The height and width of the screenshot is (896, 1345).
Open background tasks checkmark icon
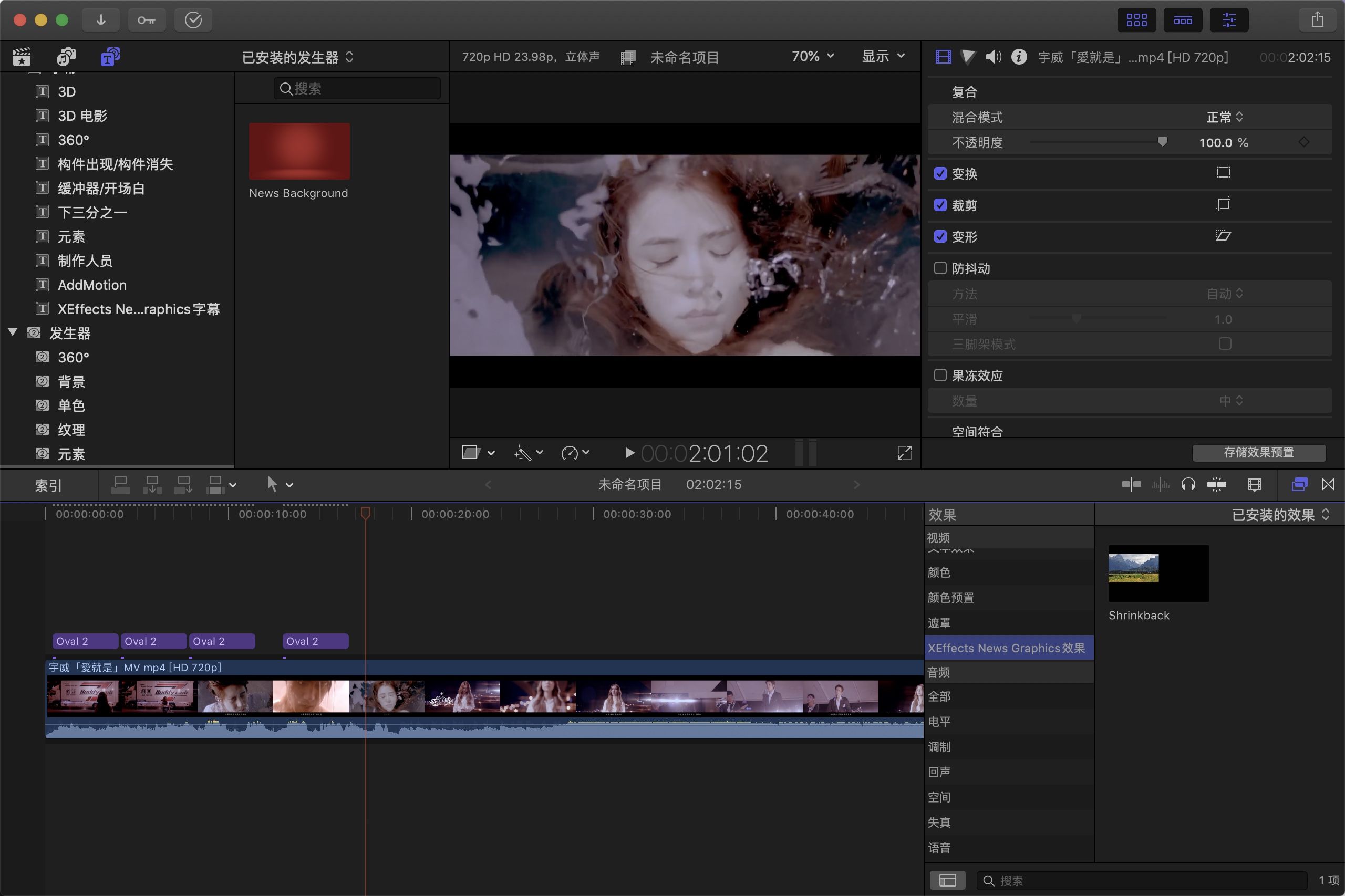click(193, 20)
